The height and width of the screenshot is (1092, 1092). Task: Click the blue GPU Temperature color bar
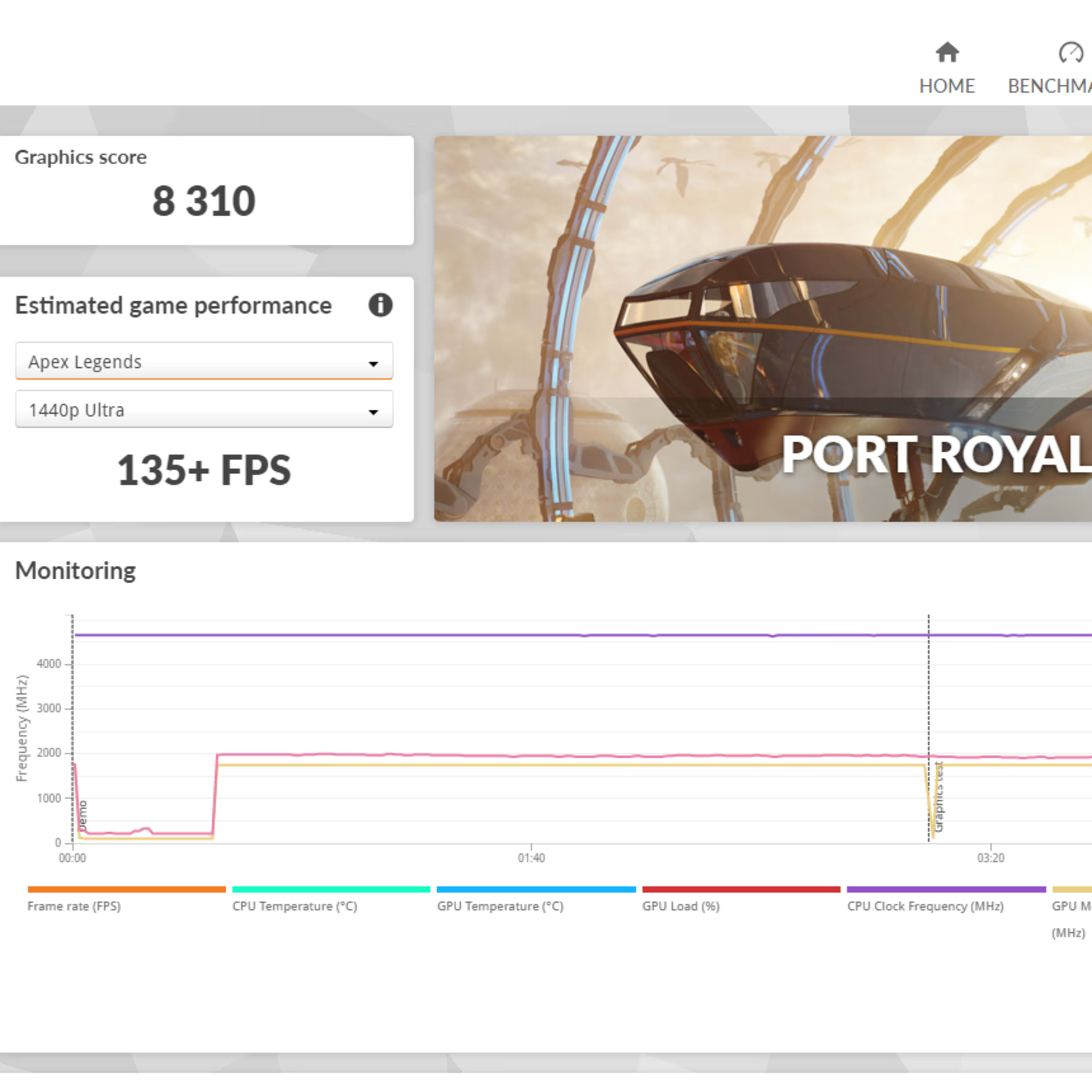(x=536, y=889)
